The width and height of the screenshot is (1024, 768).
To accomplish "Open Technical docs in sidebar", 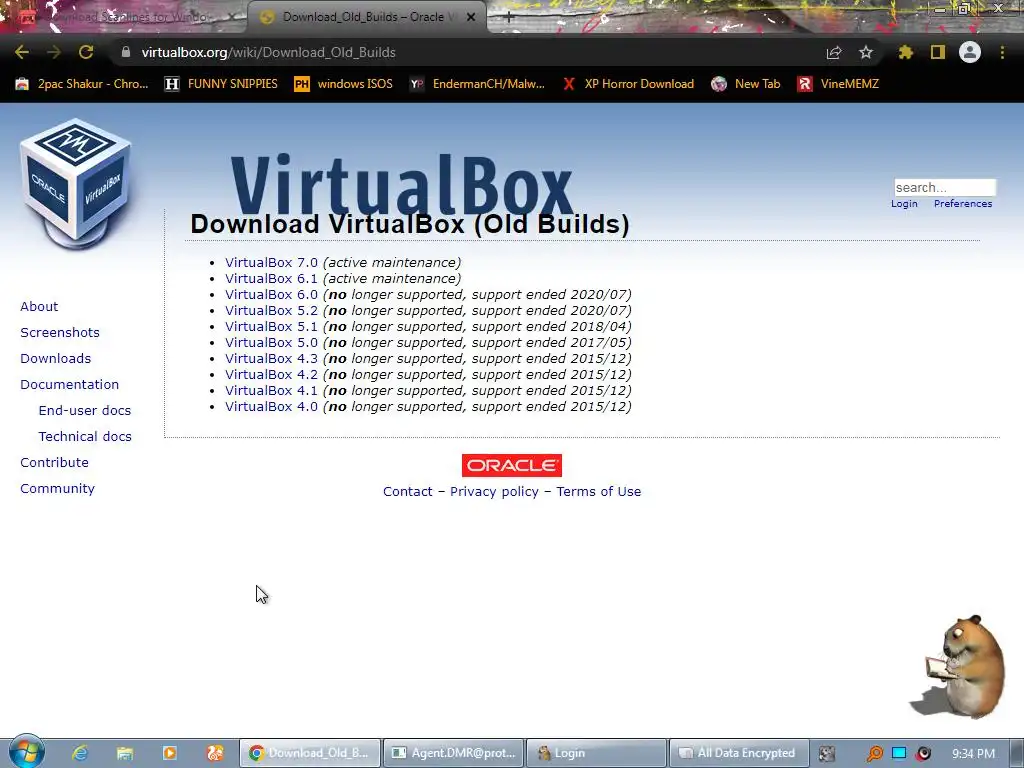I will [85, 436].
